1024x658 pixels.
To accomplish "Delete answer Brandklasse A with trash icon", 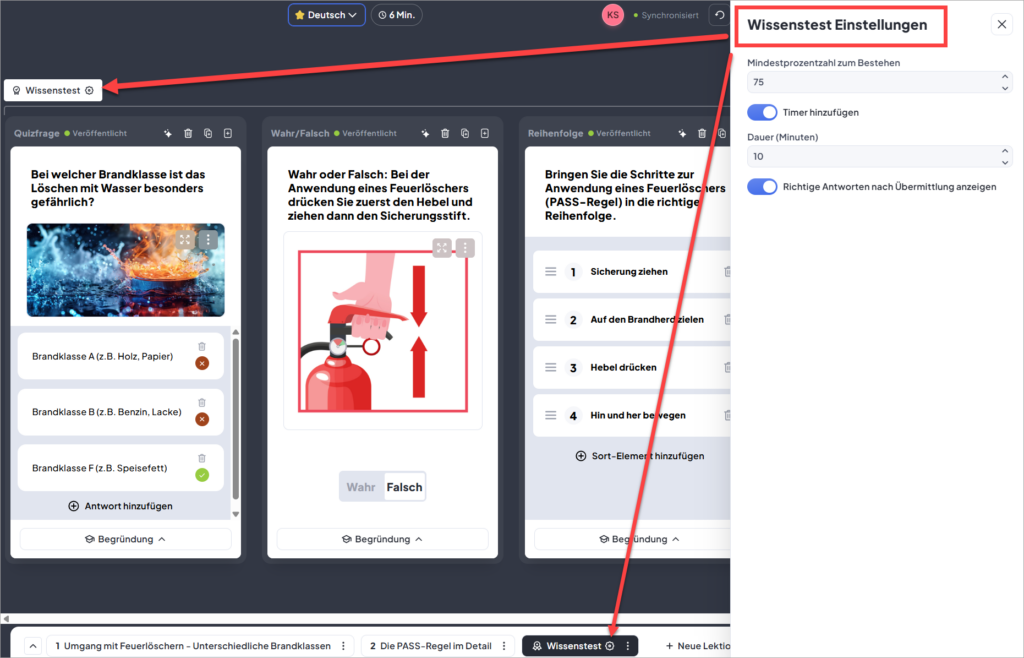I will click(201, 346).
